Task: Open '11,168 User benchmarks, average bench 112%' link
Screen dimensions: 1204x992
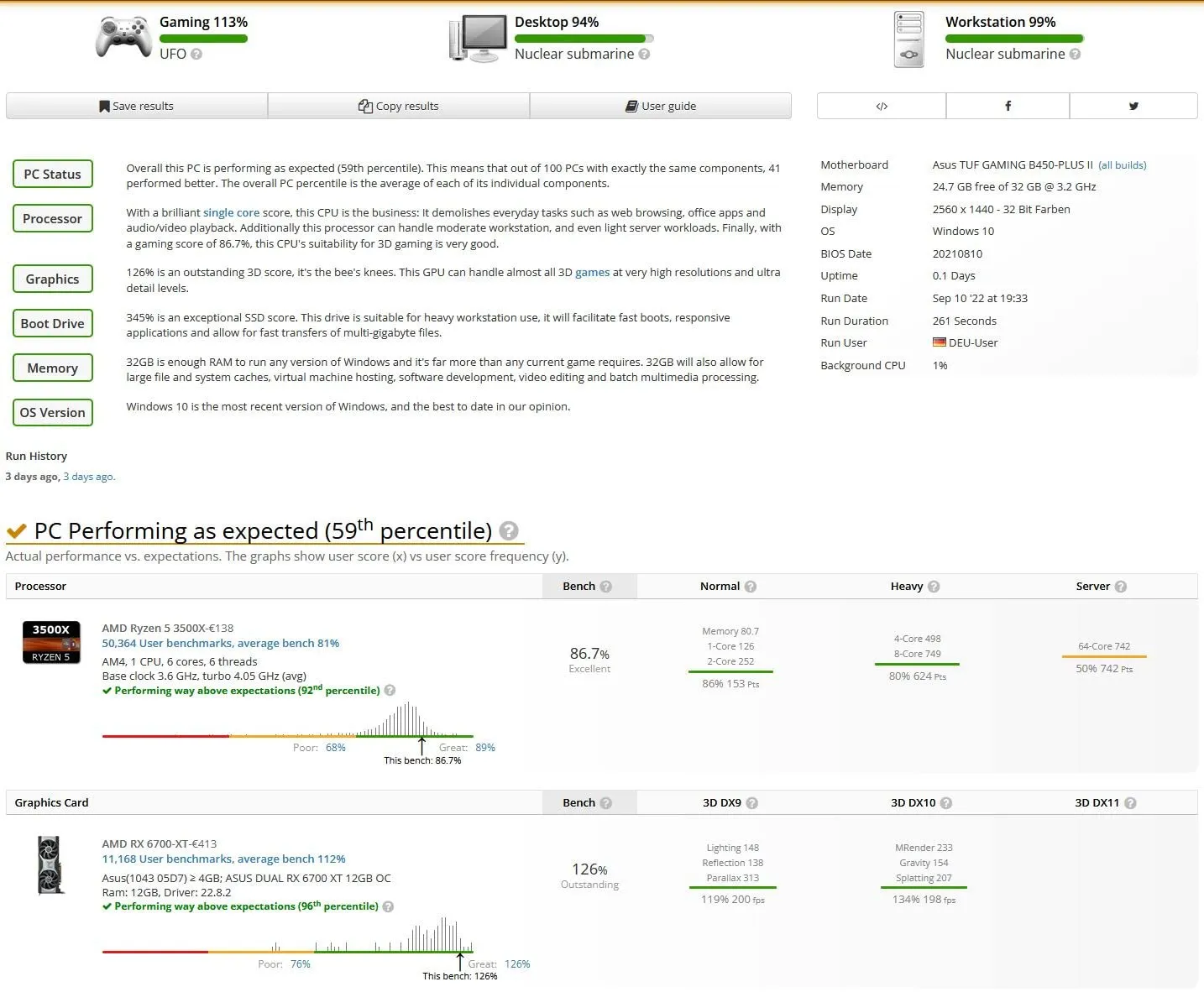Action: pos(224,859)
